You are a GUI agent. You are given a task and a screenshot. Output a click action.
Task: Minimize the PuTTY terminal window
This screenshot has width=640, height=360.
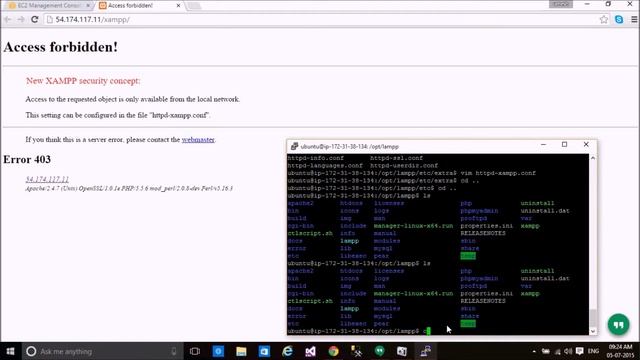[x=543, y=144]
